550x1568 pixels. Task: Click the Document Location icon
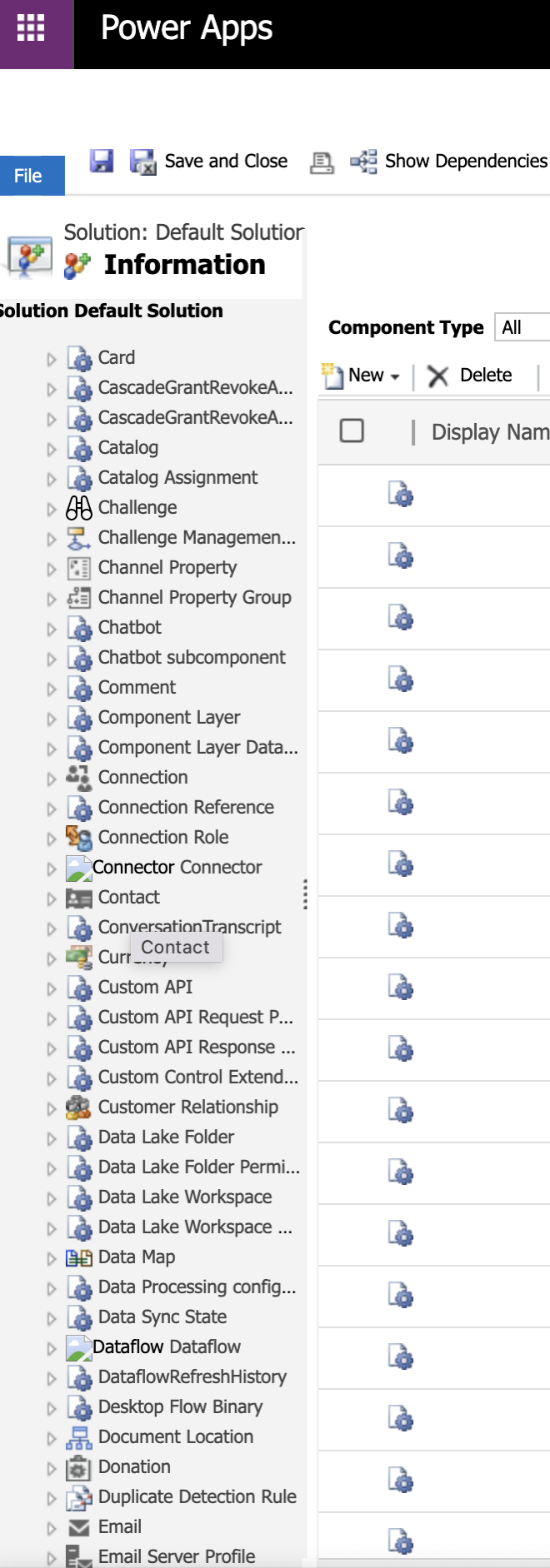click(79, 1437)
